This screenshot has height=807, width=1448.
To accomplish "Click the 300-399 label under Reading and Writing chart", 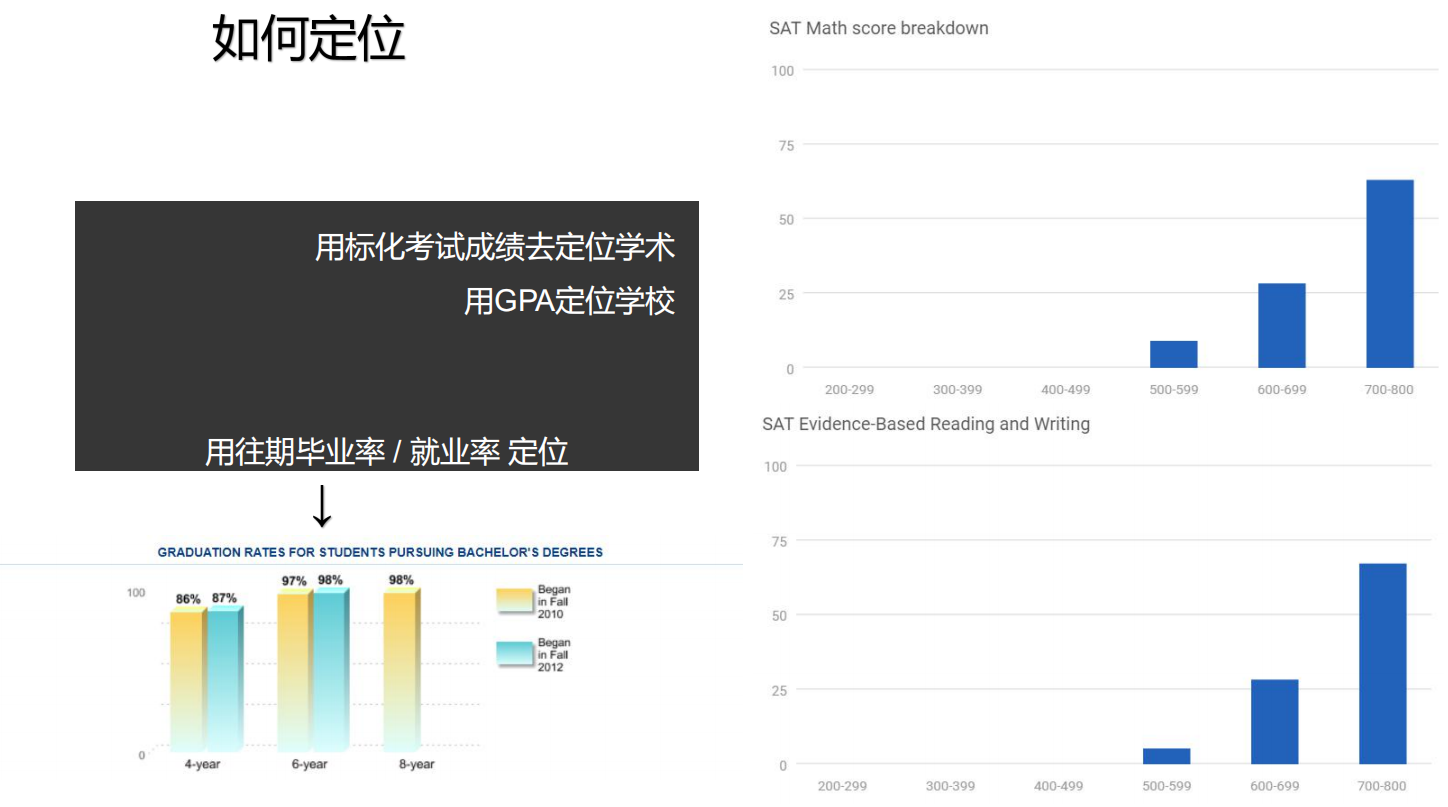I will [x=951, y=786].
